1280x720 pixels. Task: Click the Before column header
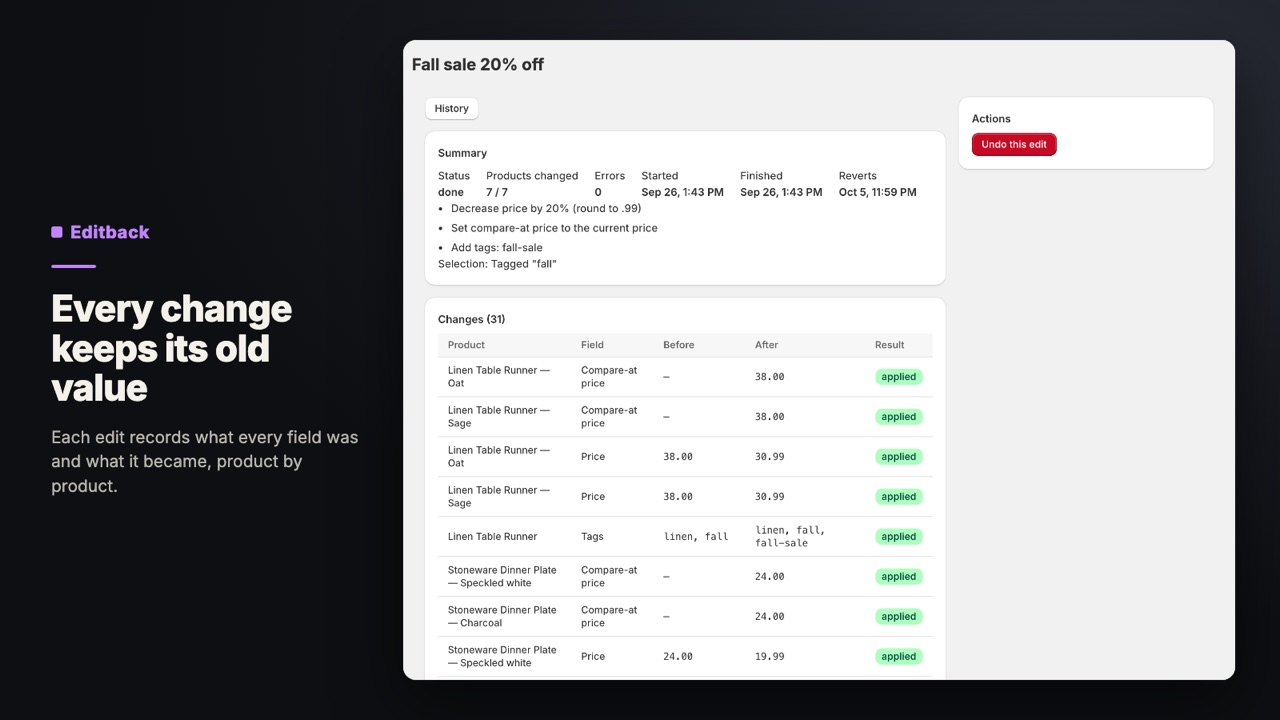(679, 345)
